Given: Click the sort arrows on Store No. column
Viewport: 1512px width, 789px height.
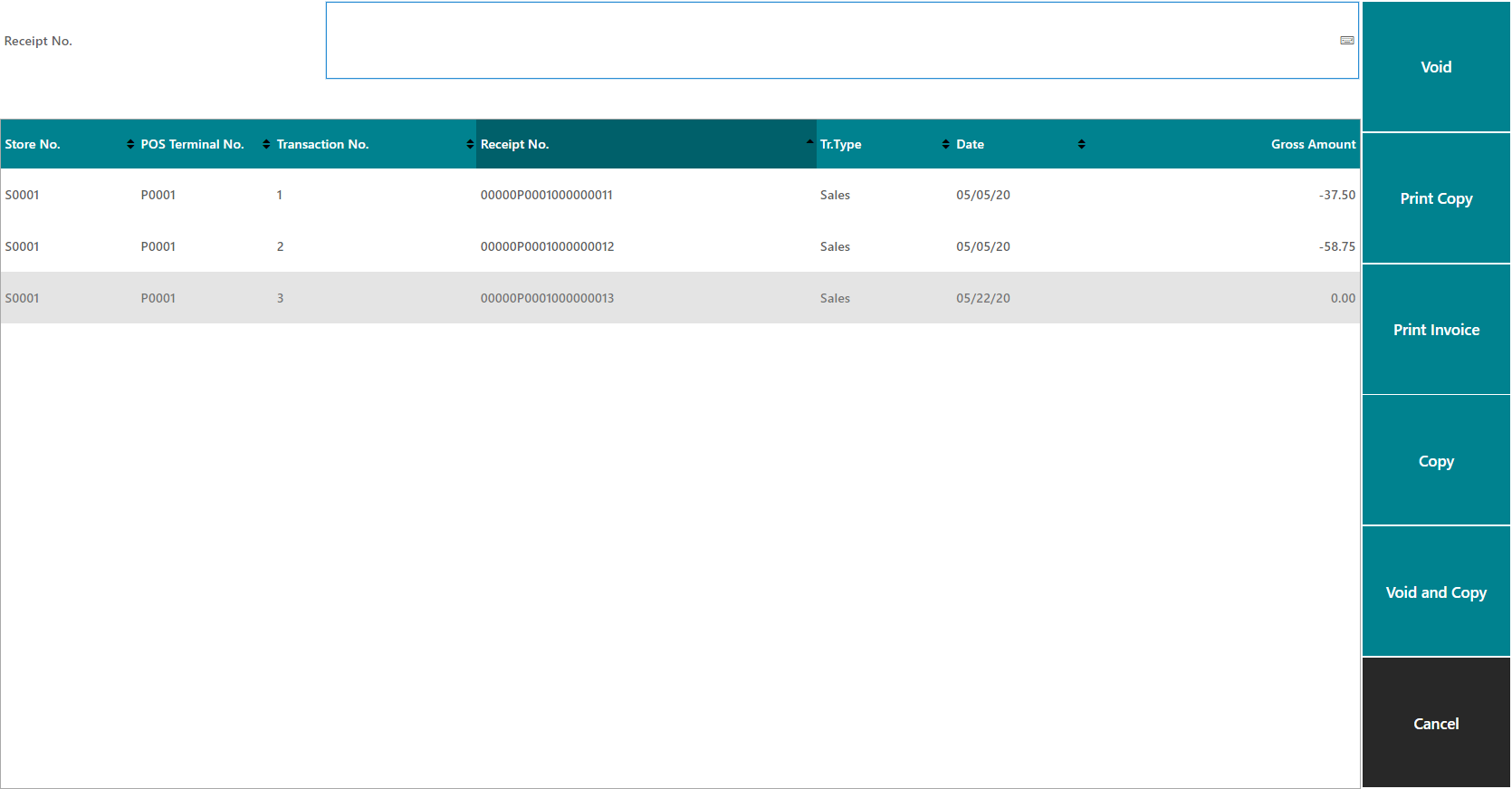Looking at the screenshot, I should [x=130, y=145].
